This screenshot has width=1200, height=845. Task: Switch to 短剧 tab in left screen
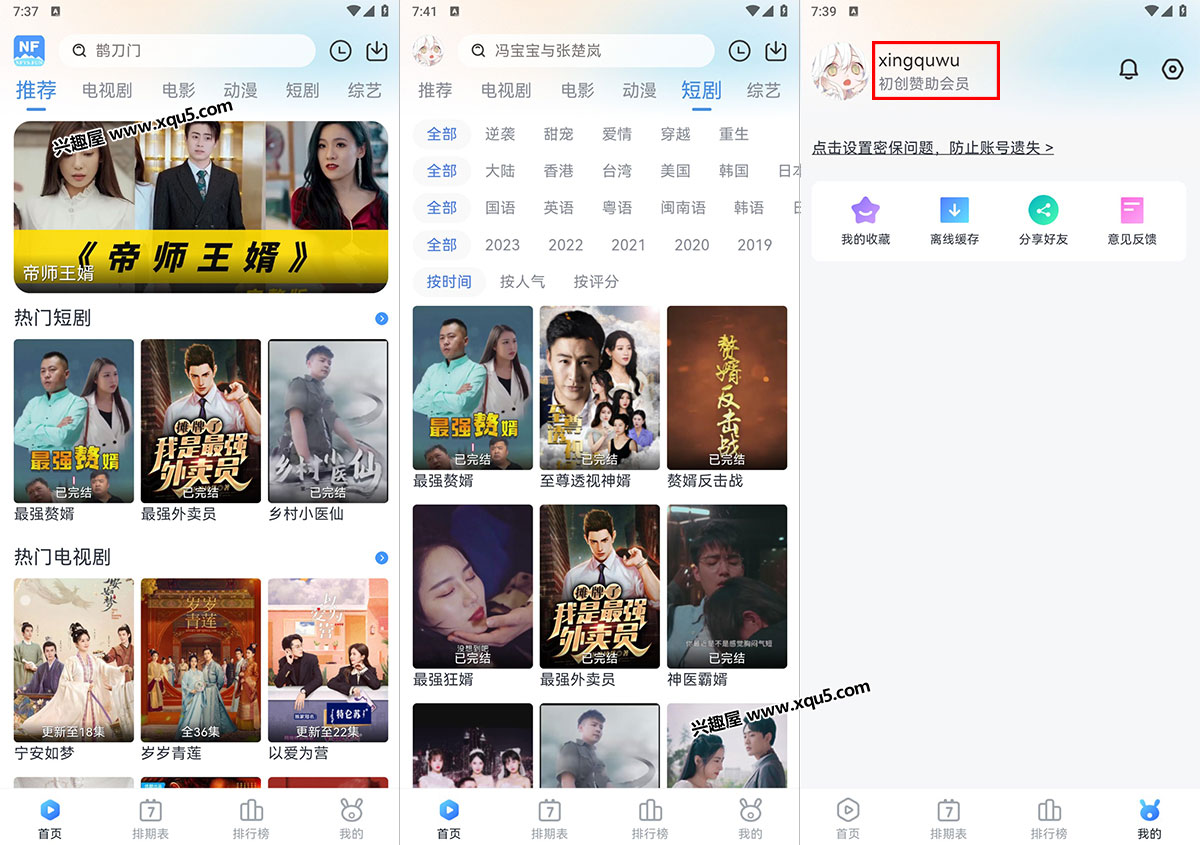[302, 90]
